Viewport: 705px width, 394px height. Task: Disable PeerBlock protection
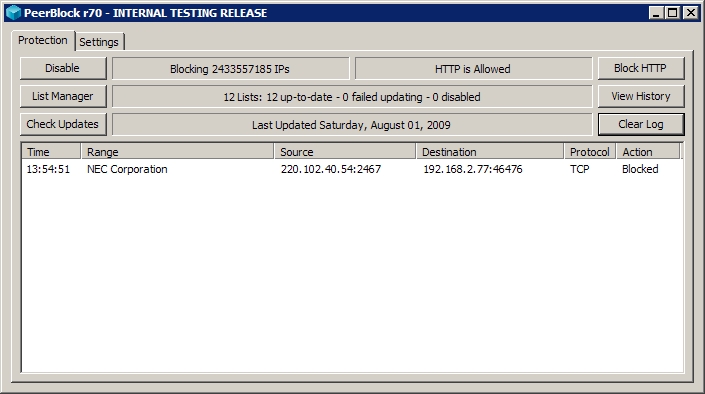pos(63,68)
